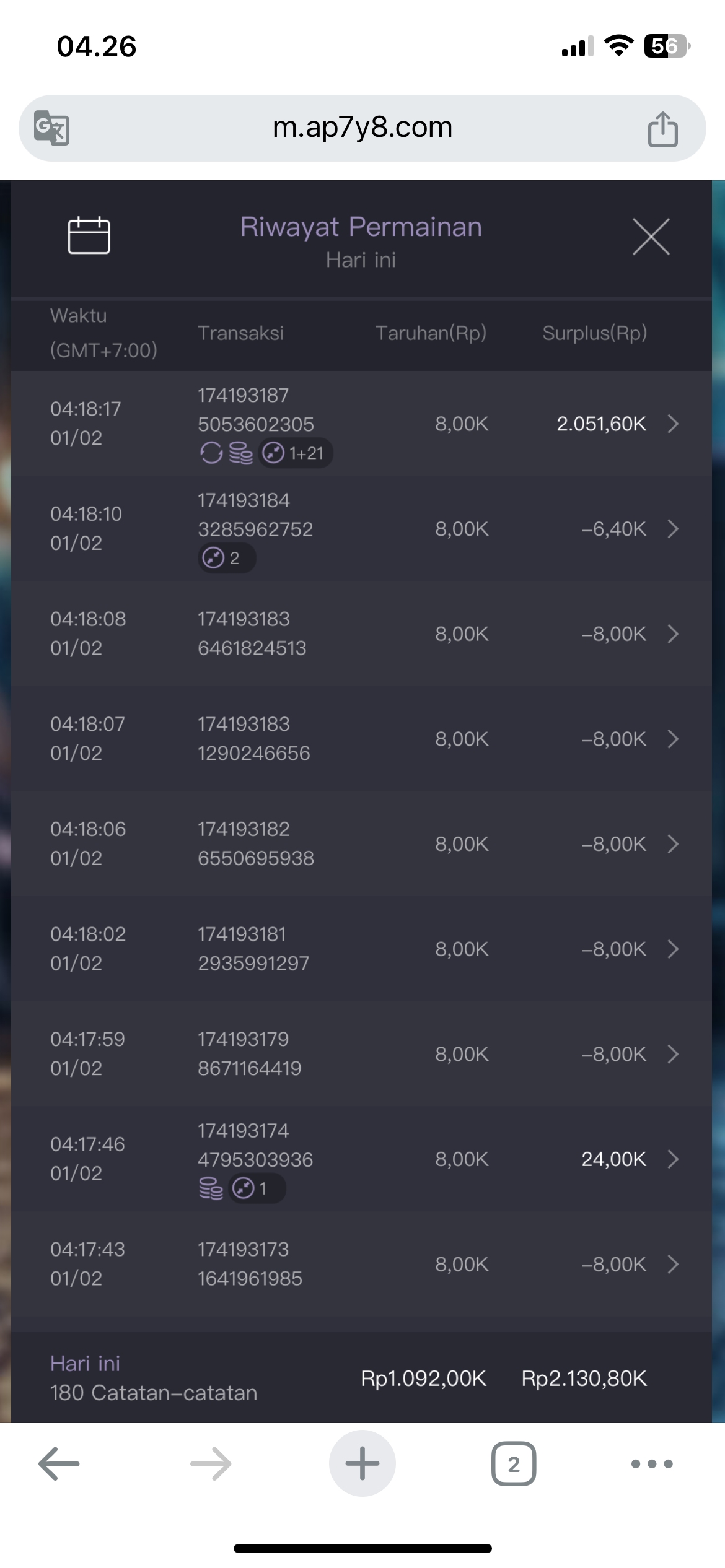Open the calendar date filter icon
The width and height of the screenshot is (725, 1568).
89,235
